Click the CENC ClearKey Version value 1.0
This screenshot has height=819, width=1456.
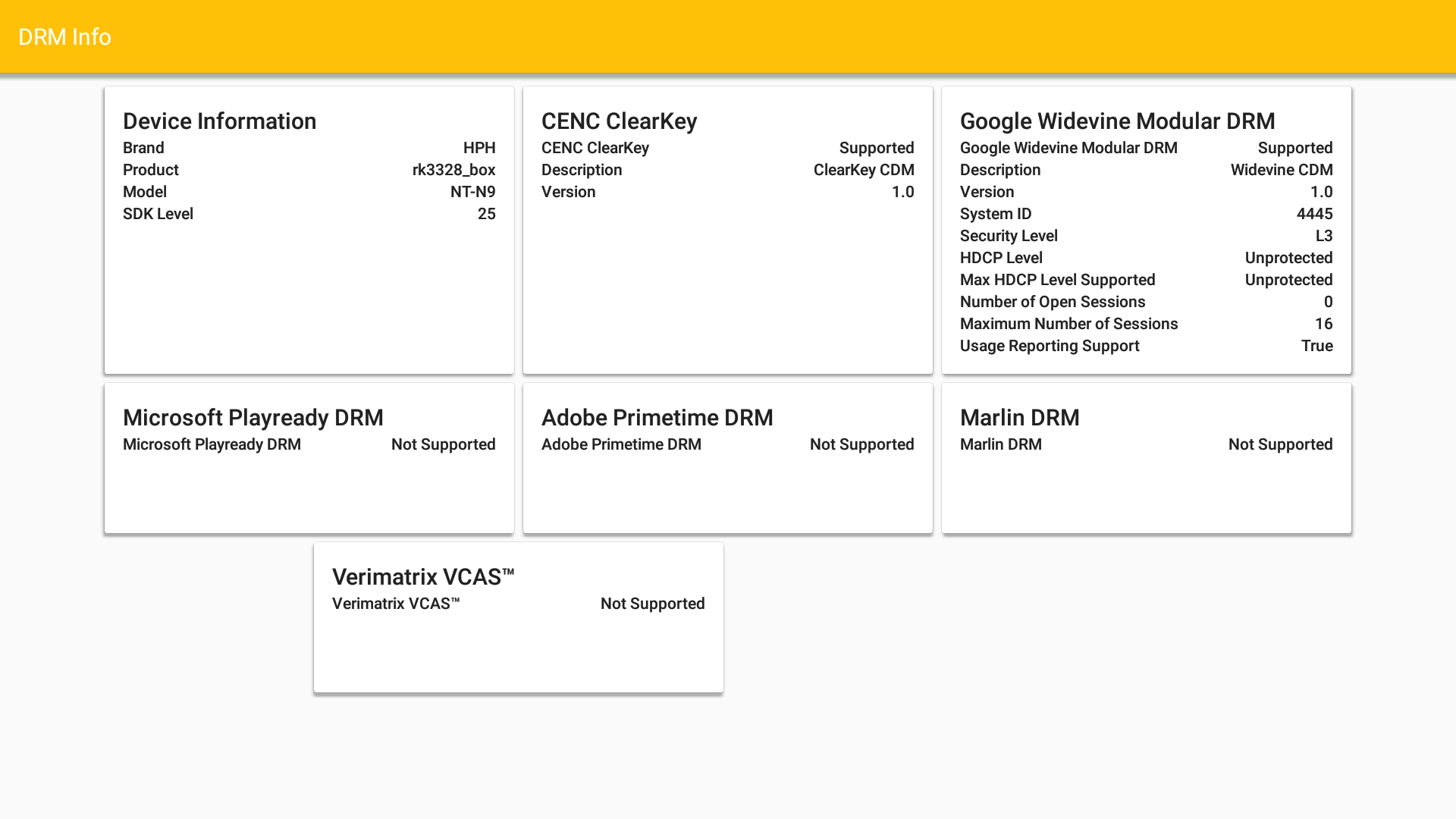(902, 192)
